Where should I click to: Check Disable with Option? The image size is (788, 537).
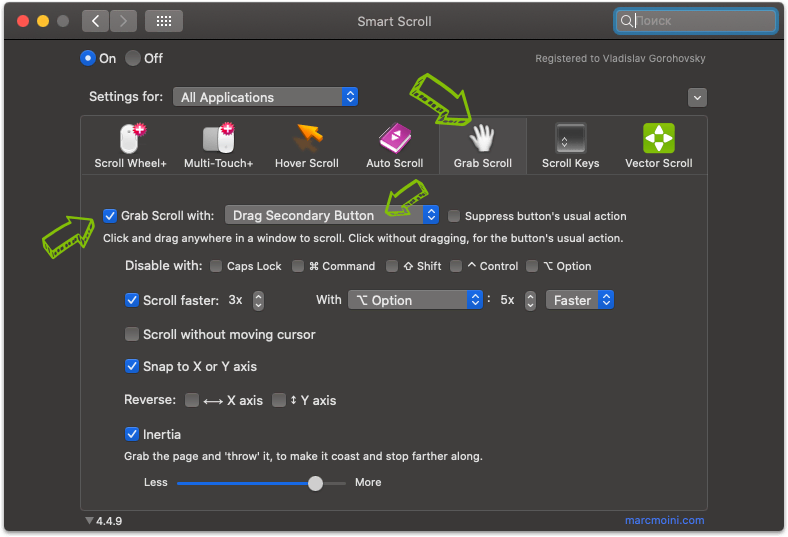pyautogui.click(x=532, y=266)
